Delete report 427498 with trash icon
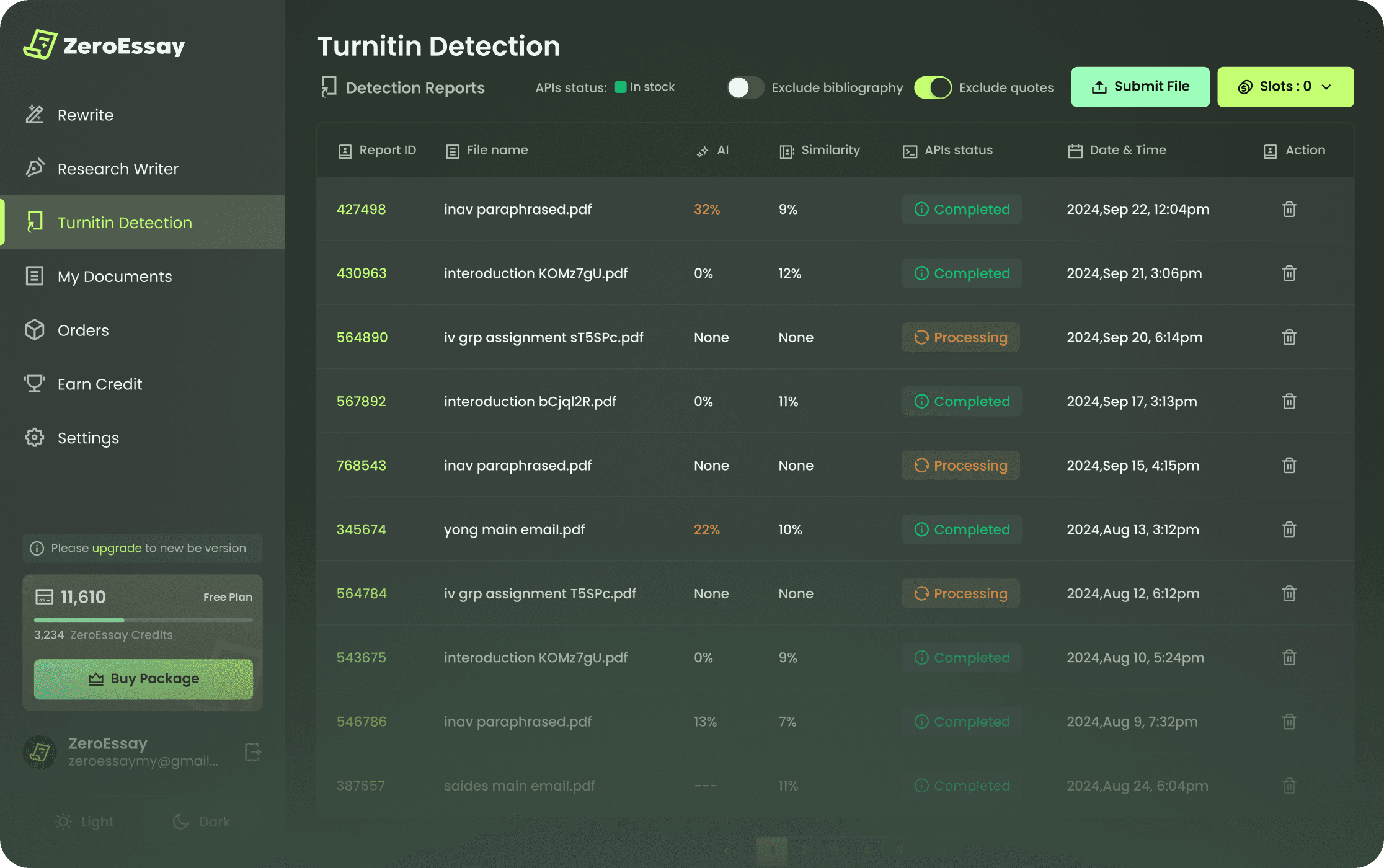The width and height of the screenshot is (1384, 868). click(x=1289, y=210)
